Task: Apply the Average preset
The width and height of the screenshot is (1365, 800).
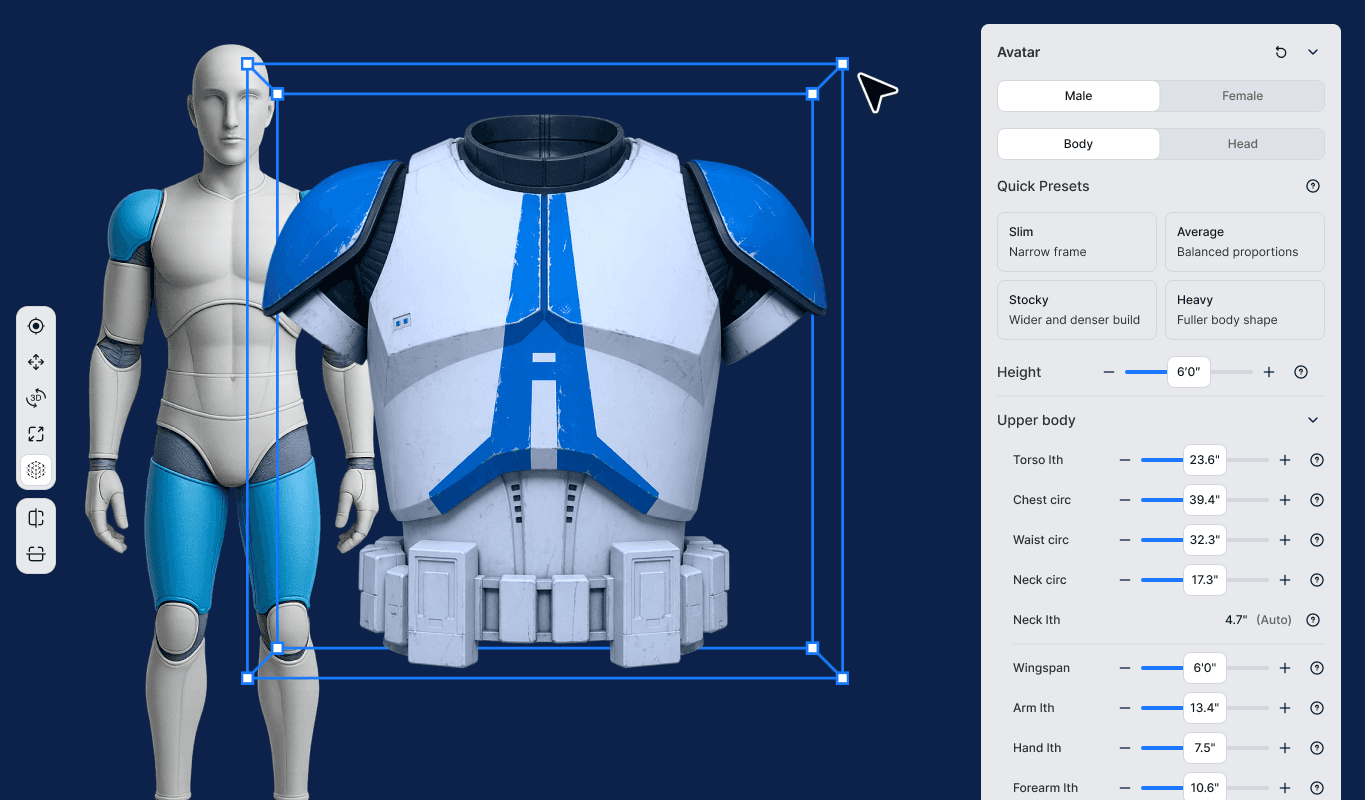Action: [x=1245, y=242]
